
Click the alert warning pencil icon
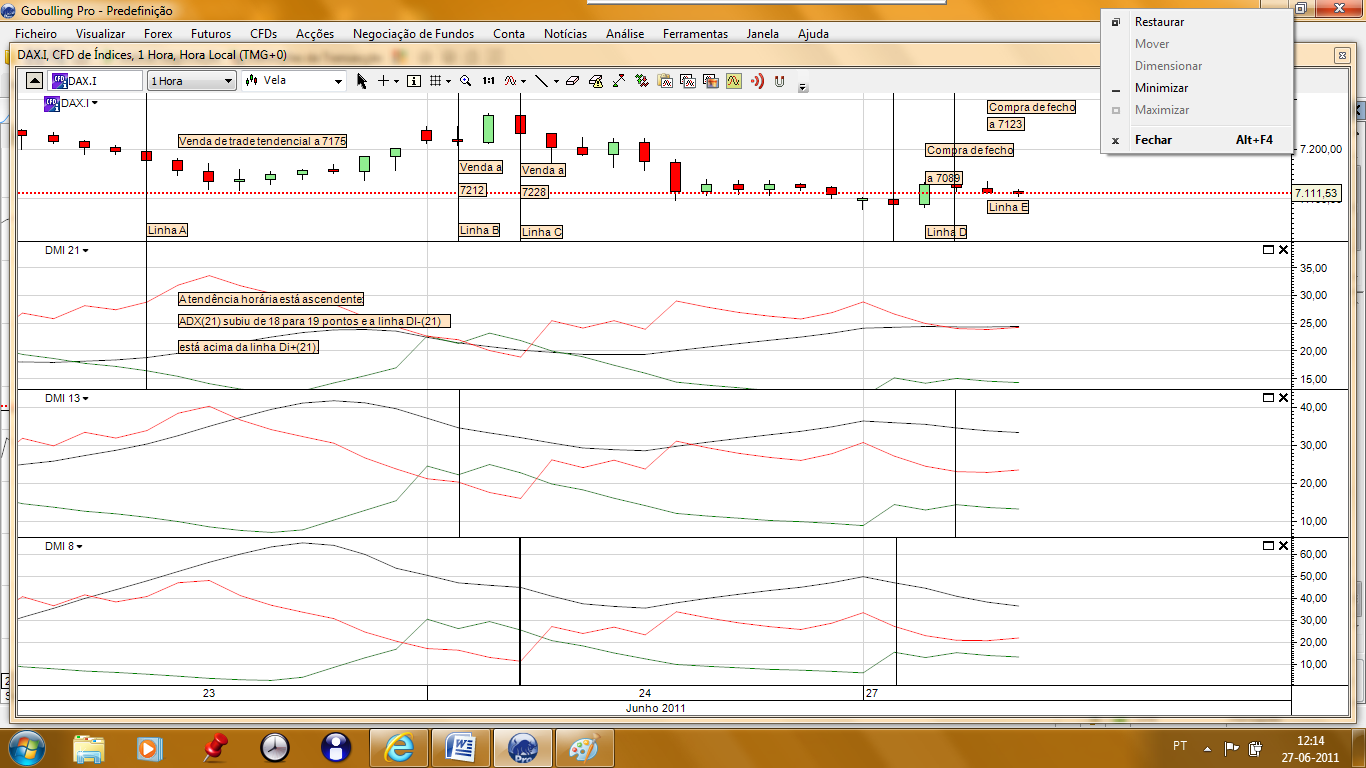pyautogui.click(x=596, y=81)
